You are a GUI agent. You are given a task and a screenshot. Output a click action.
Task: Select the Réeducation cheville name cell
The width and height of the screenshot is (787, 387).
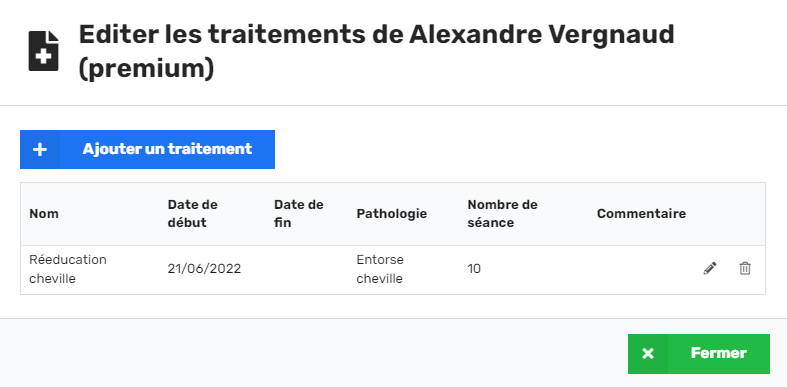point(68,269)
